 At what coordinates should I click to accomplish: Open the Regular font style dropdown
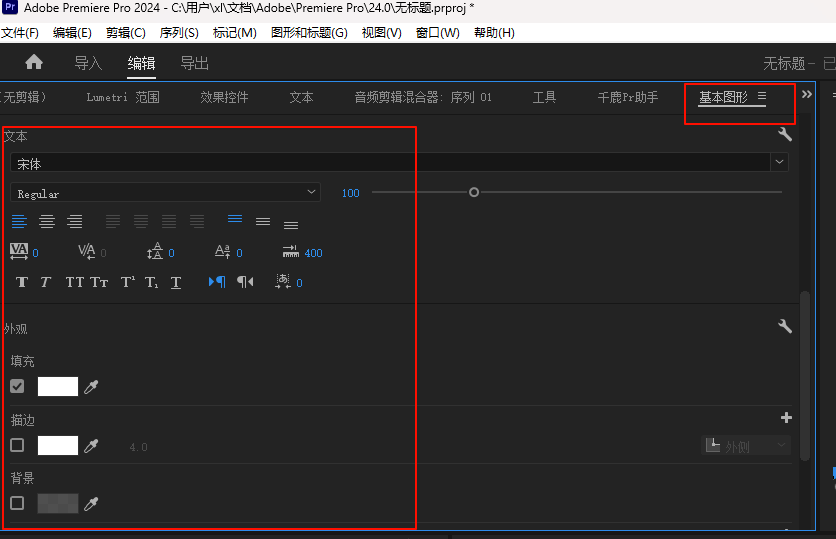(x=165, y=192)
